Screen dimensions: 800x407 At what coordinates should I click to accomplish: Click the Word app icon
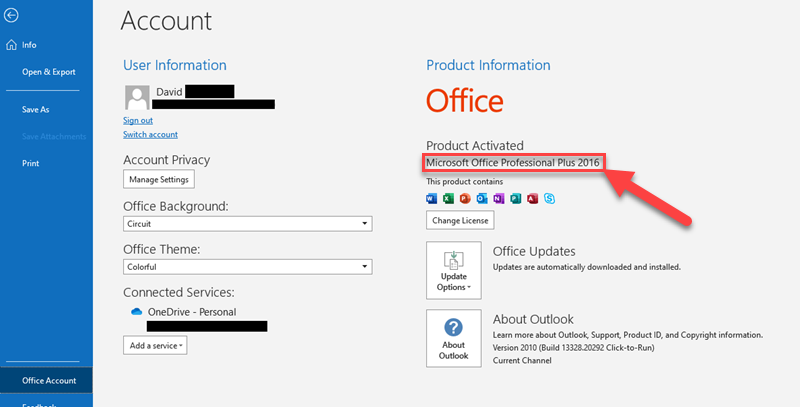(x=432, y=199)
